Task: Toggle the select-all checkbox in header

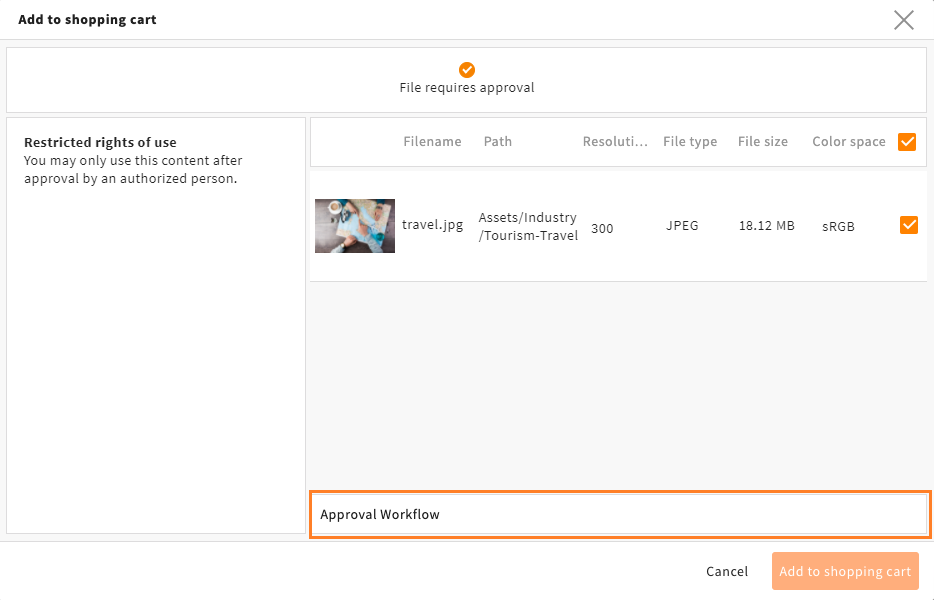Action: tap(907, 142)
